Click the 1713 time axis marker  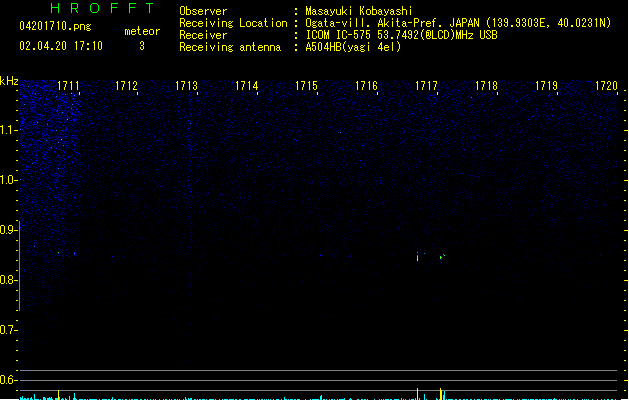(x=187, y=86)
